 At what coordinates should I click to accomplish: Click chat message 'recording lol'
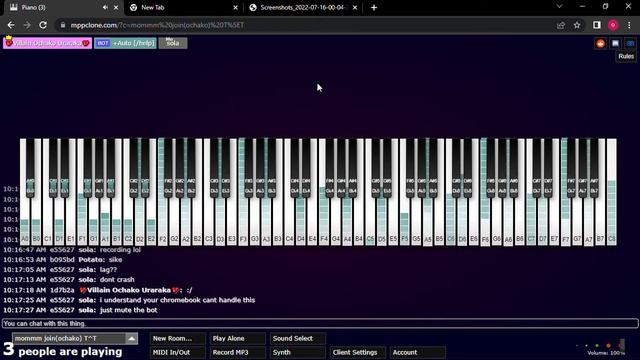tap(120, 250)
